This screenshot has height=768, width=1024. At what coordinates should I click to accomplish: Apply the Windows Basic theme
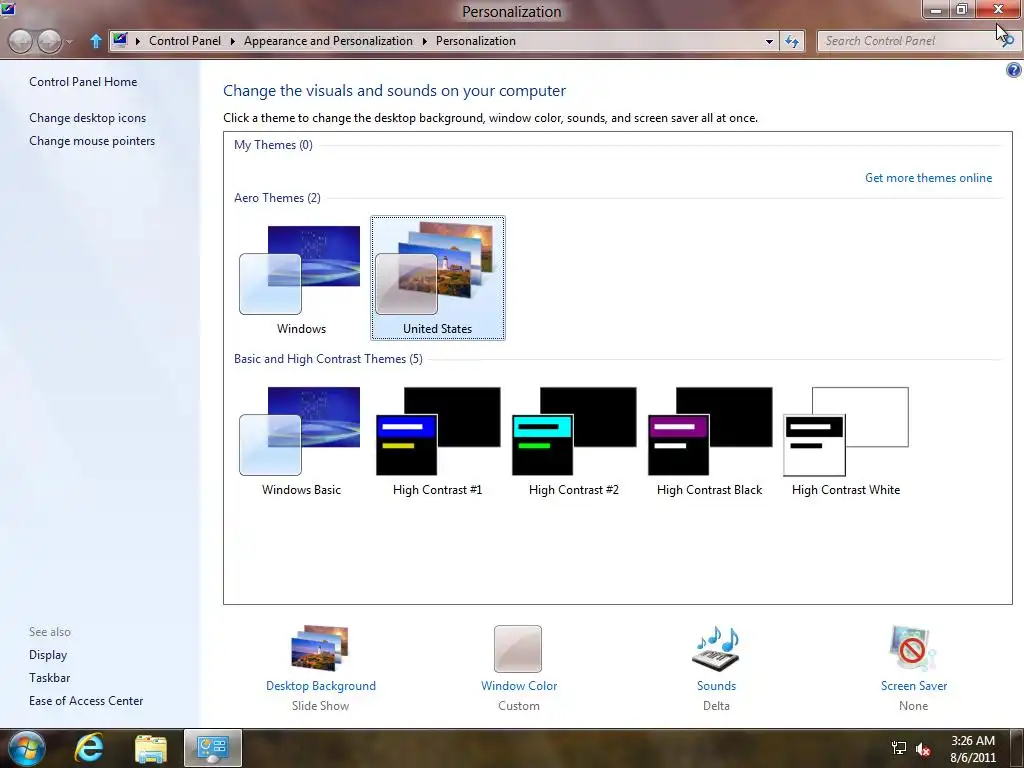pyautogui.click(x=301, y=440)
